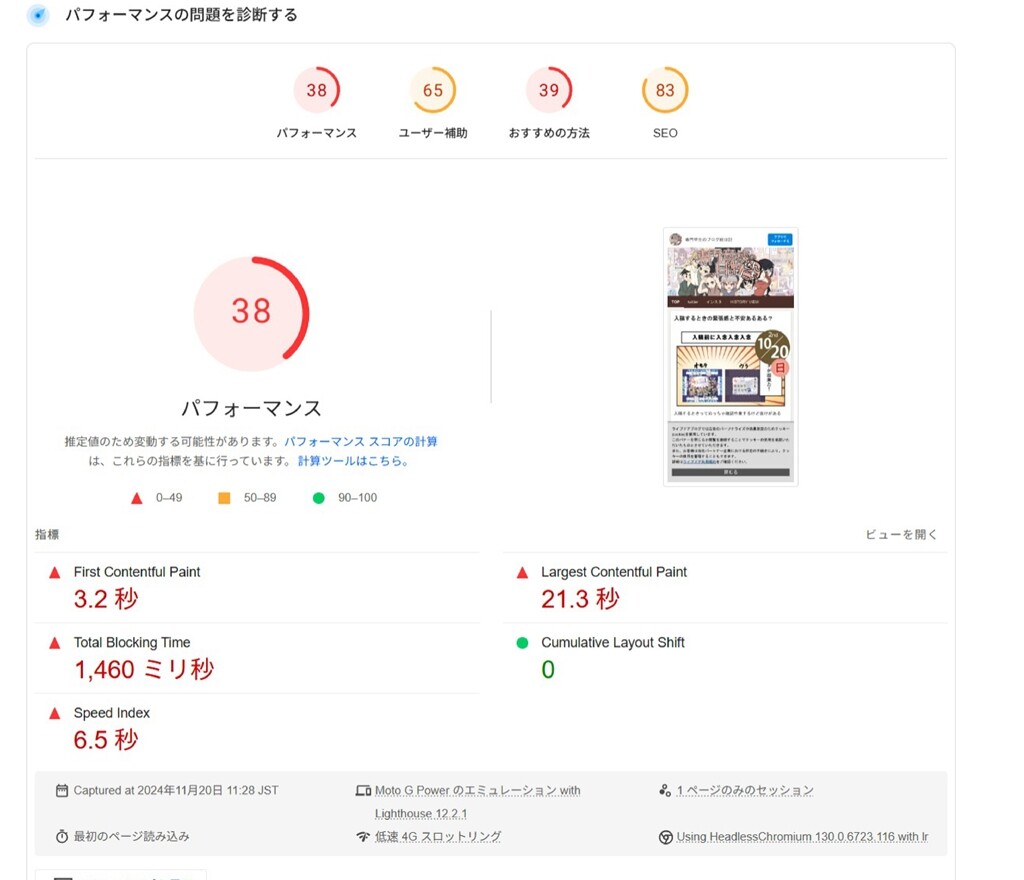Click the Speed Index label
Image resolution: width=1024 pixels, height=880 pixels.
[112, 713]
